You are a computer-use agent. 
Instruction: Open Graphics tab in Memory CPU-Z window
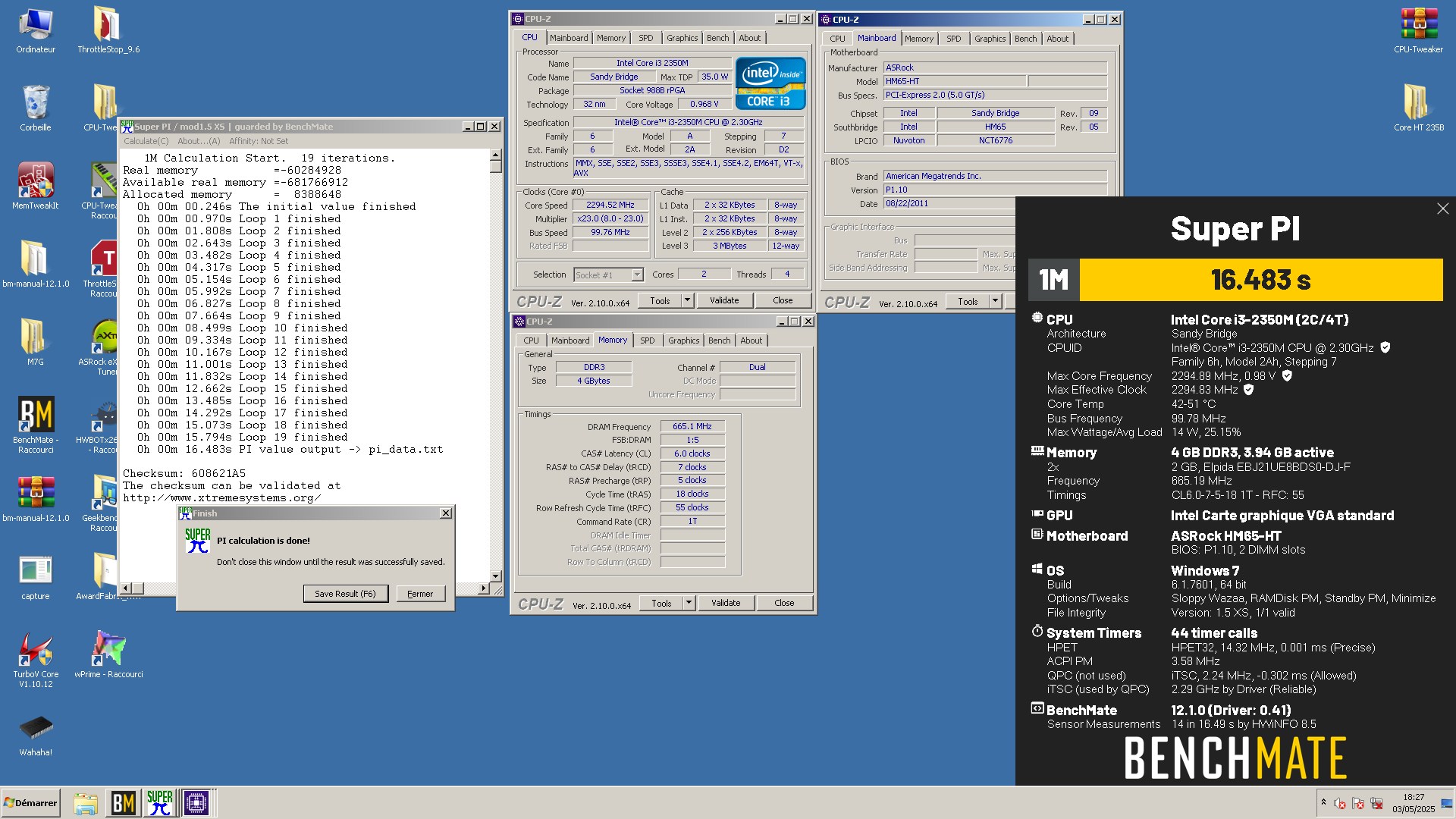[x=683, y=340]
